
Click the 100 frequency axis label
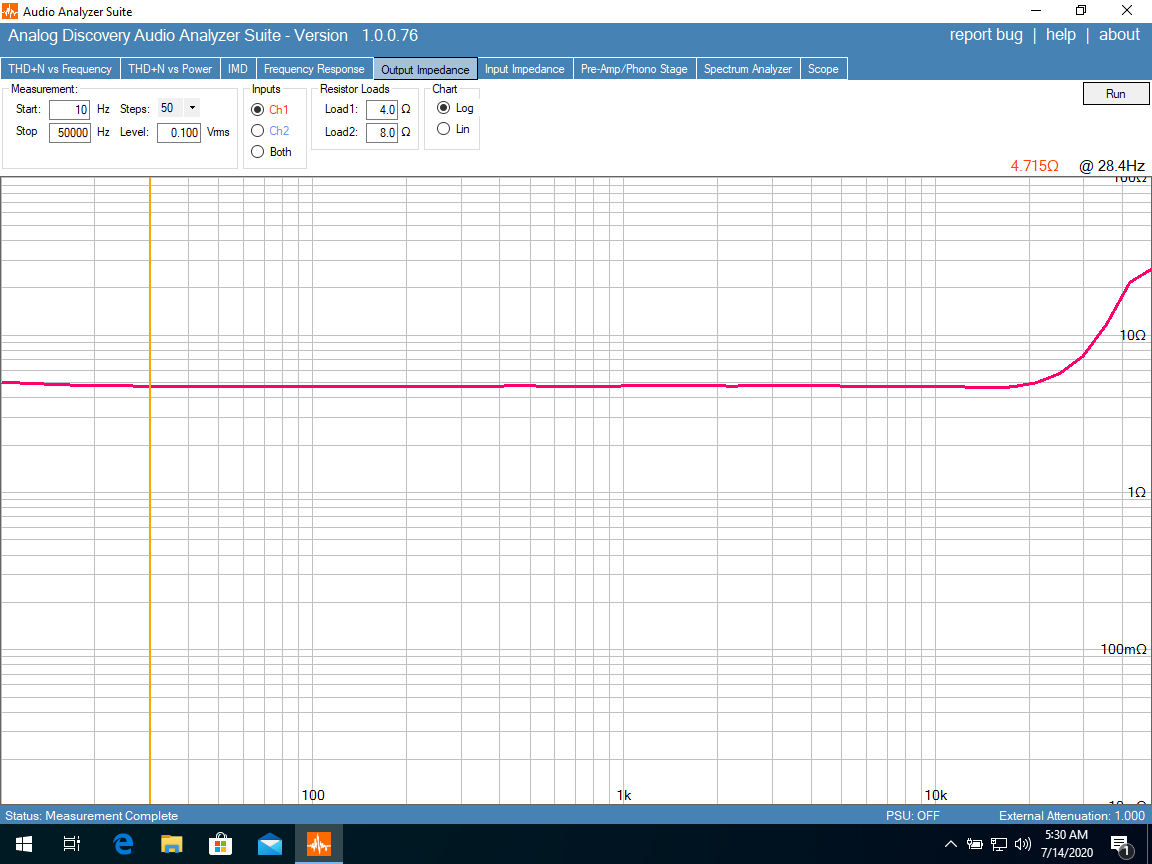click(313, 795)
